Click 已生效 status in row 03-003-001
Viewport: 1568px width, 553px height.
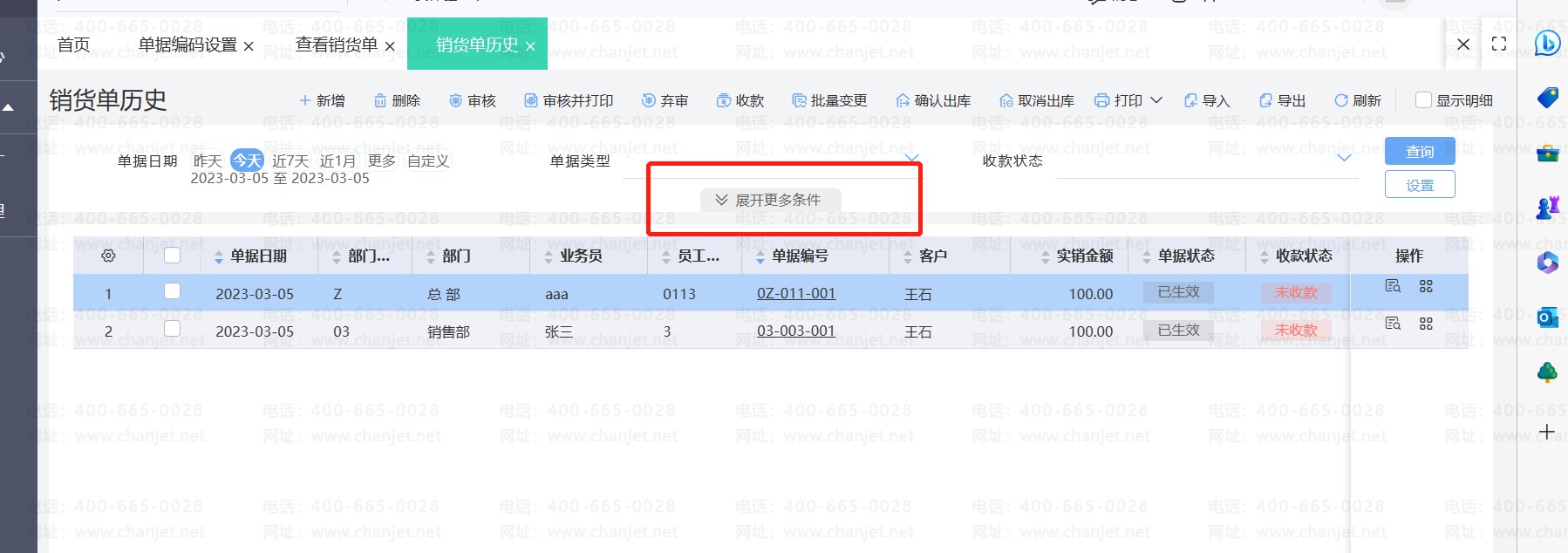pyautogui.click(x=1178, y=331)
